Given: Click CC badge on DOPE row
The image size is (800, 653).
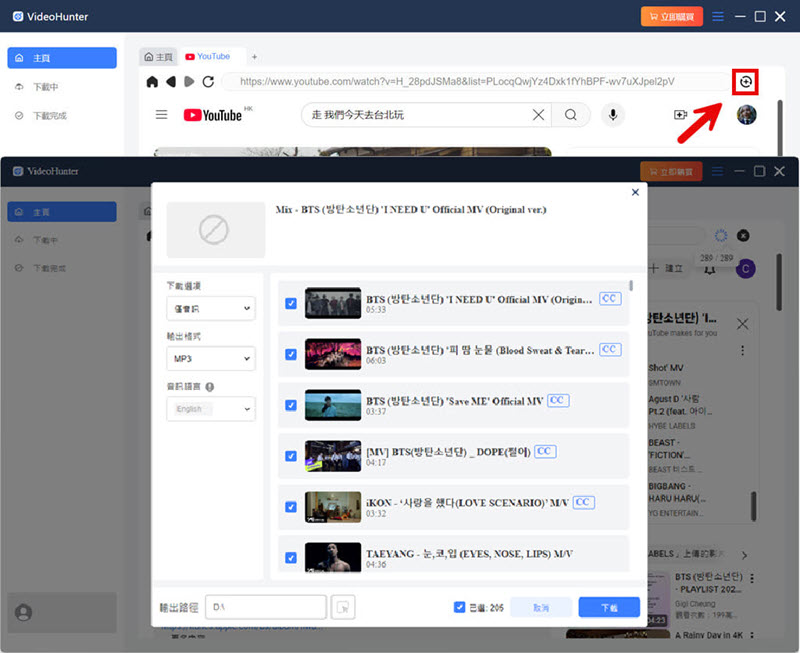Looking at the screenshot, I should [x=545, y=451].
